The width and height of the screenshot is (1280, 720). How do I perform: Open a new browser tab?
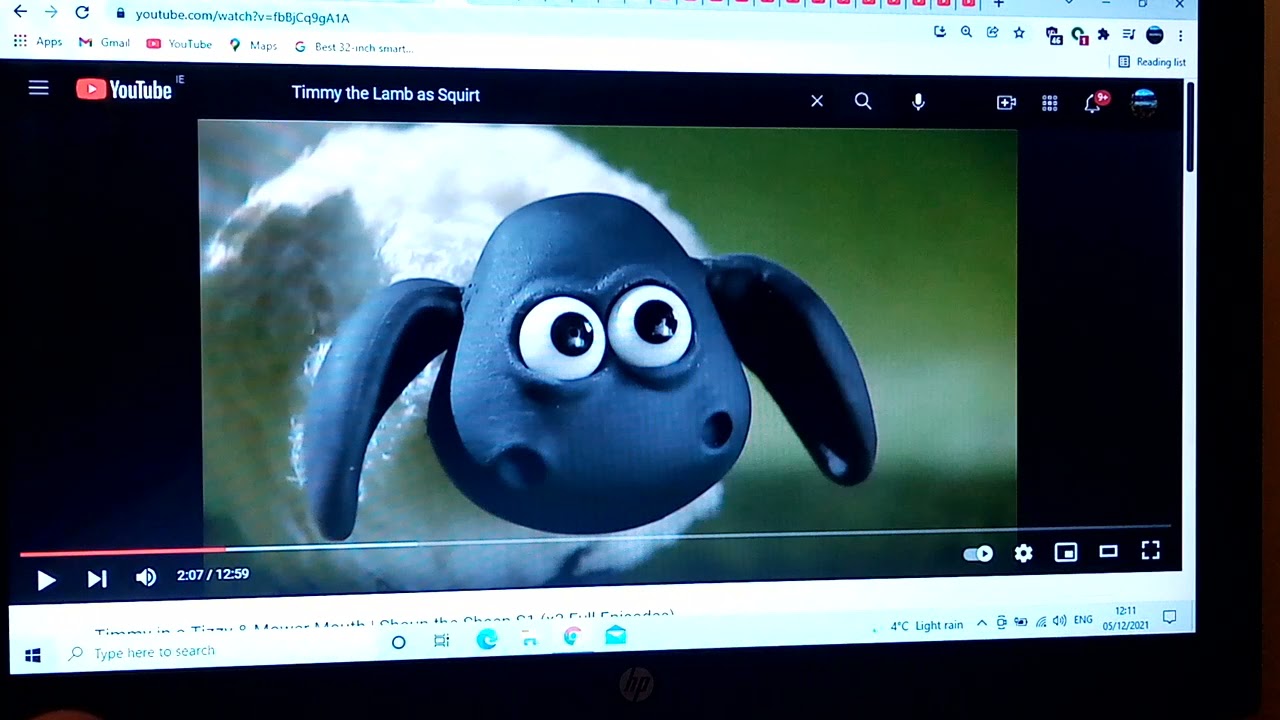[998, 5]
